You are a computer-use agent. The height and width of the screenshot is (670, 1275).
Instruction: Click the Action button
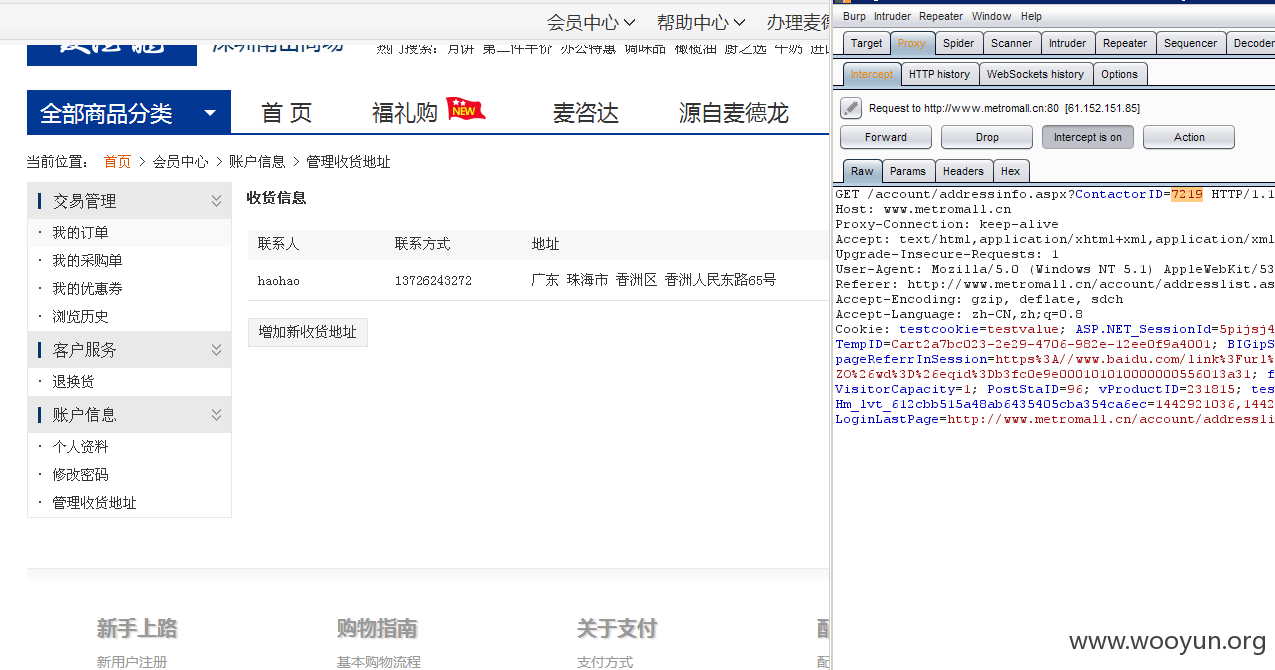point(1189,137)
